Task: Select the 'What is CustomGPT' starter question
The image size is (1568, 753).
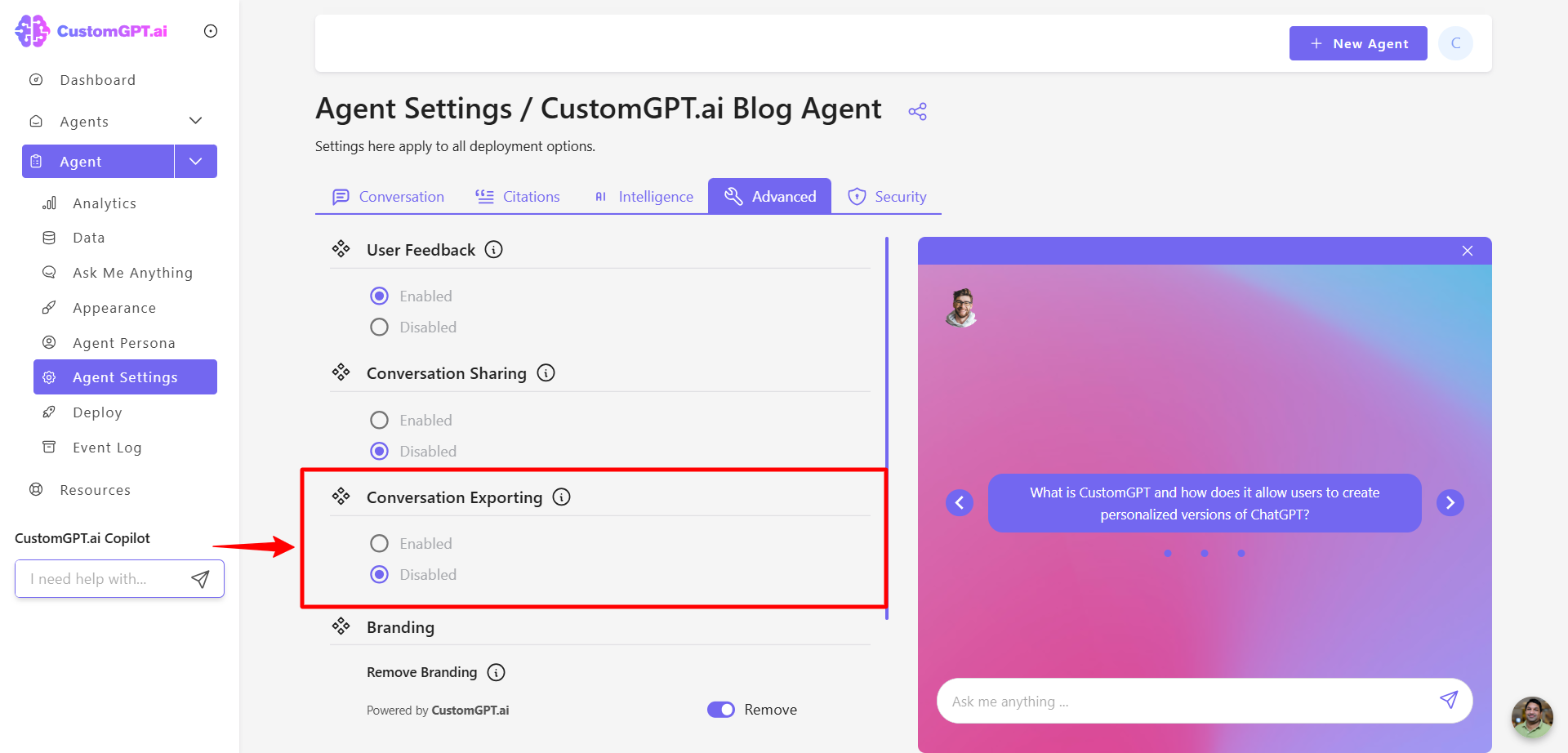Action: (x=1205, y=503)
